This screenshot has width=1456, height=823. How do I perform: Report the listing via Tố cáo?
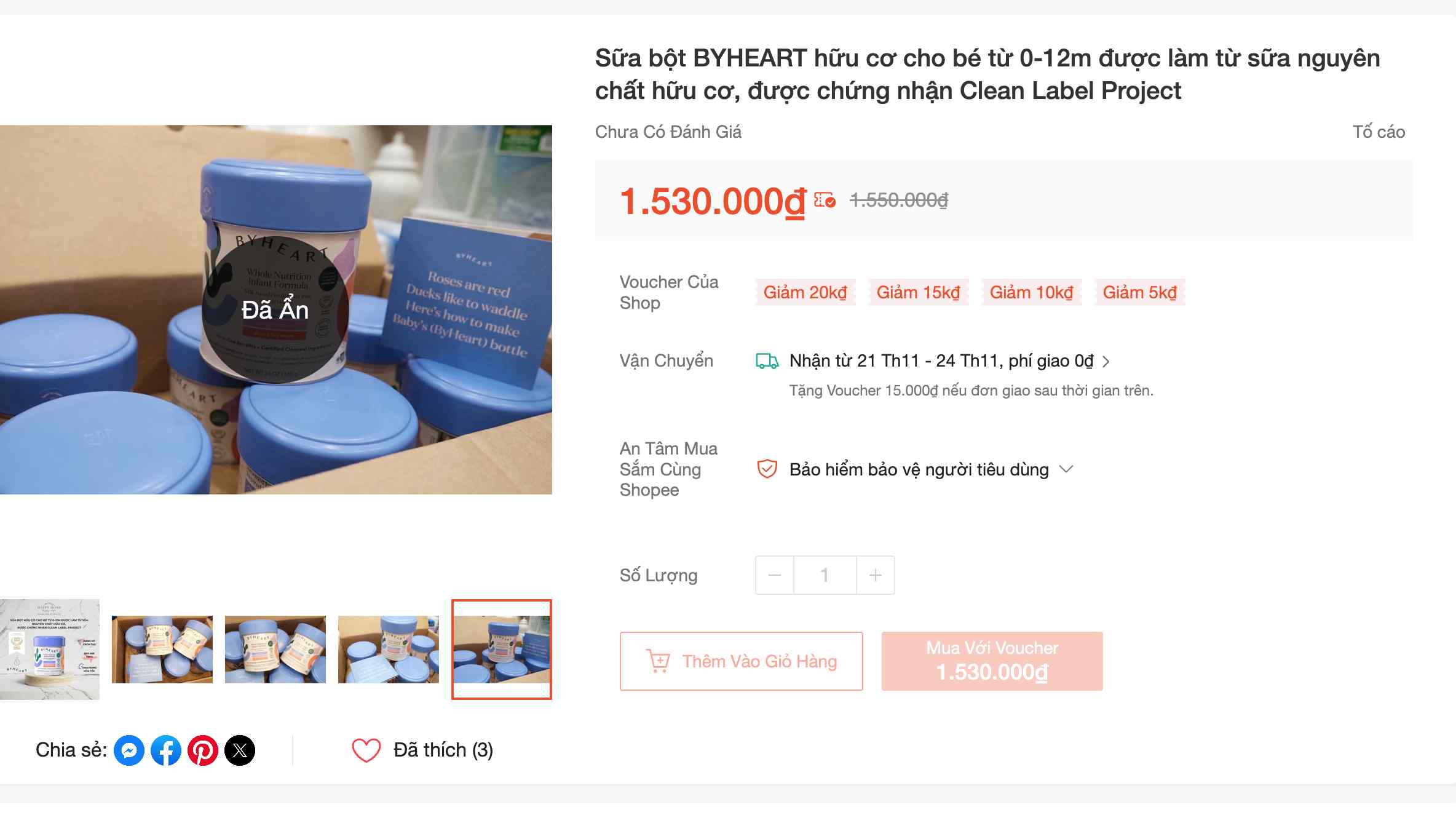[x=1379, y=132]
